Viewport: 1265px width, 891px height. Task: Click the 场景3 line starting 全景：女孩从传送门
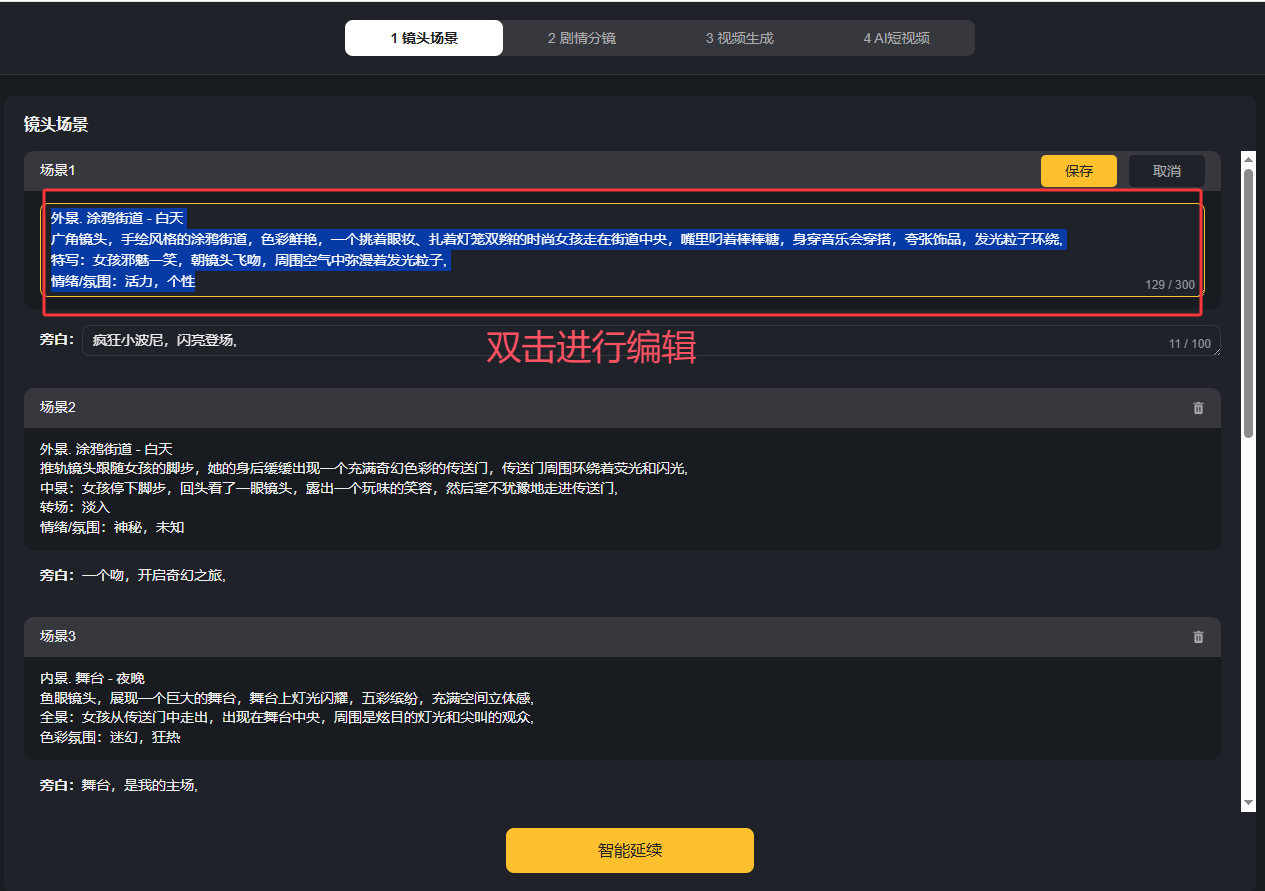coord(287,717)
